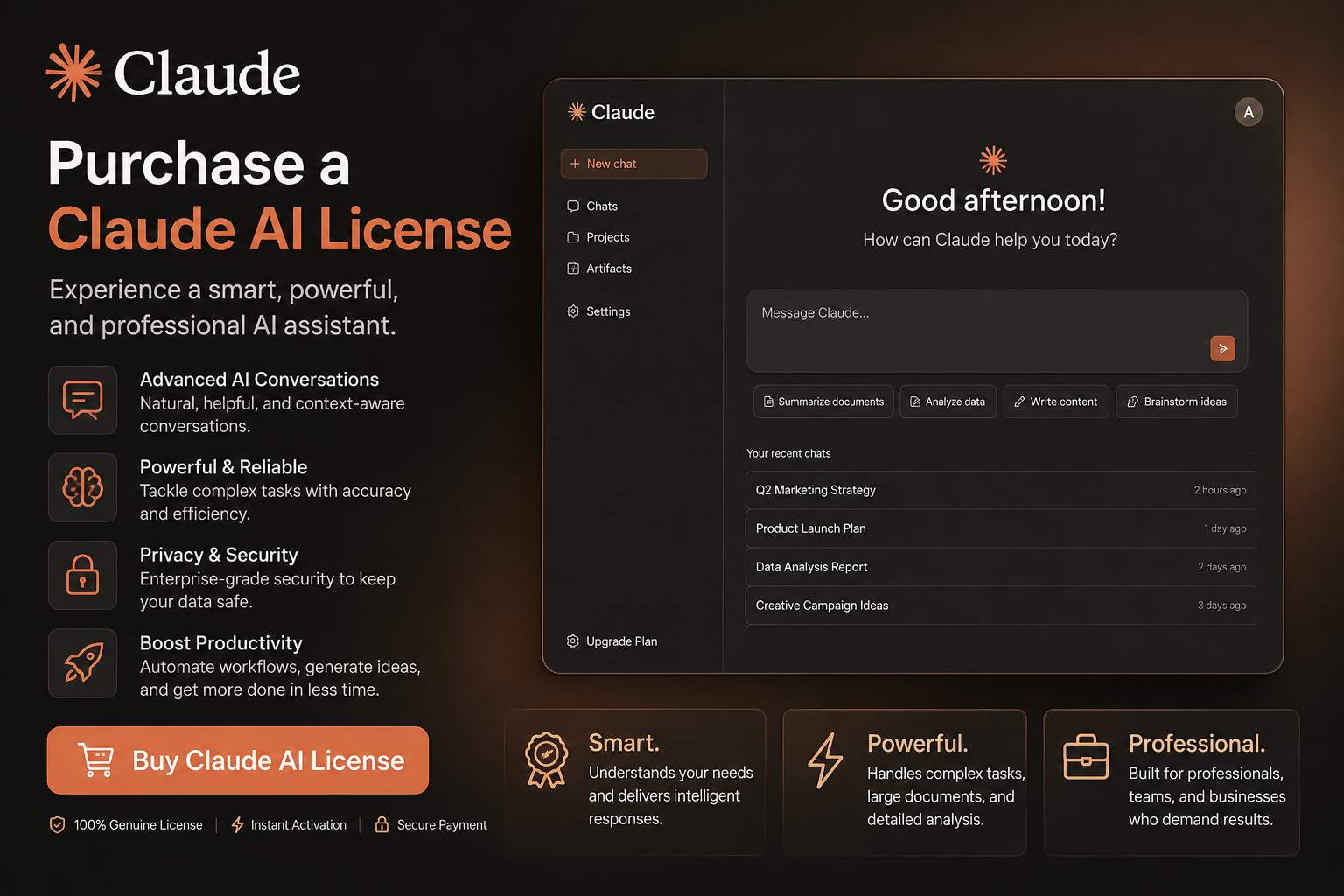Click the Powerful & Reliable heading
Screen dimensions: 1344x896
pyautogui.click(x=224, y=467)
